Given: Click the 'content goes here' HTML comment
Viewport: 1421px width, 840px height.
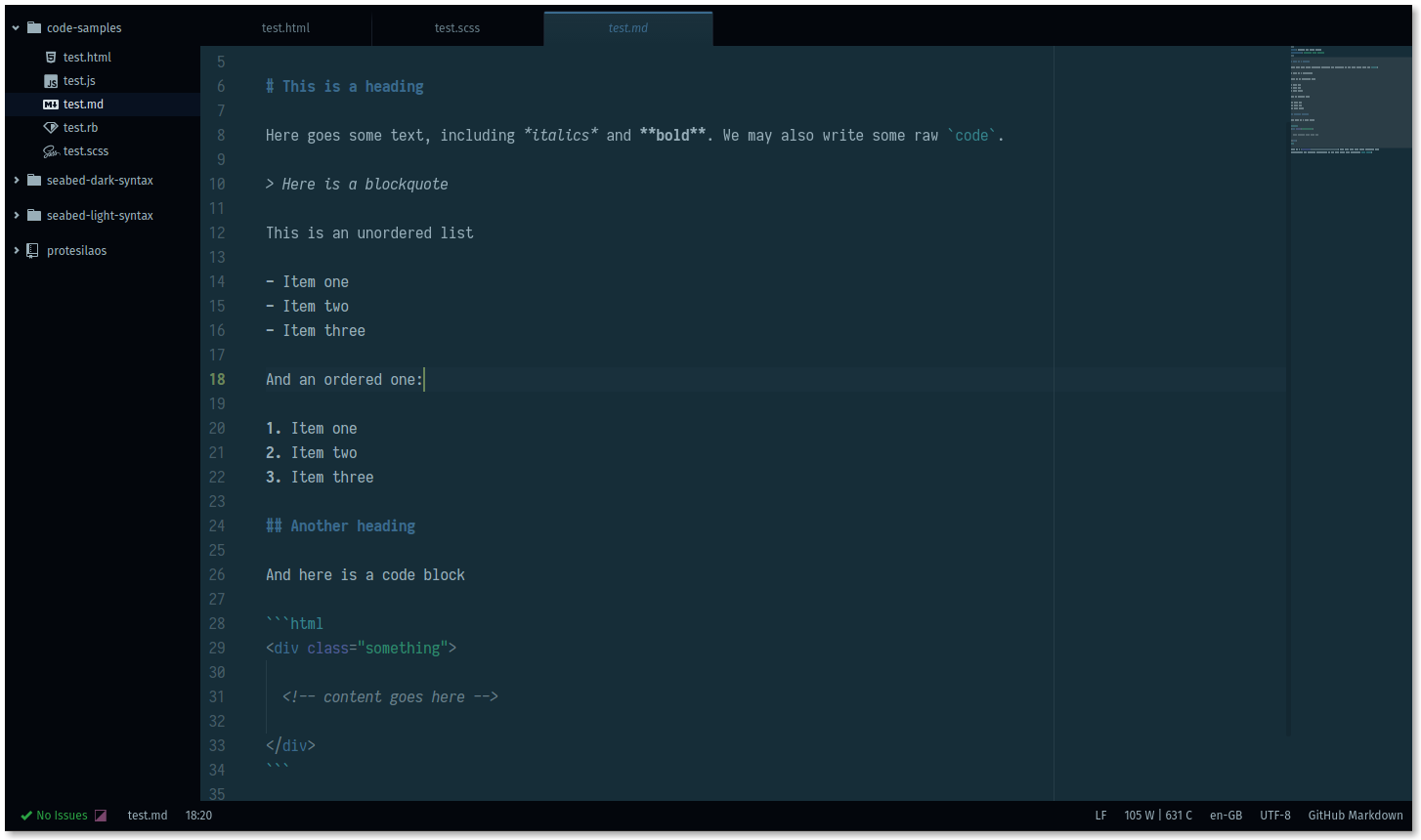Looking at the screenshot, I should click(390, 697).
